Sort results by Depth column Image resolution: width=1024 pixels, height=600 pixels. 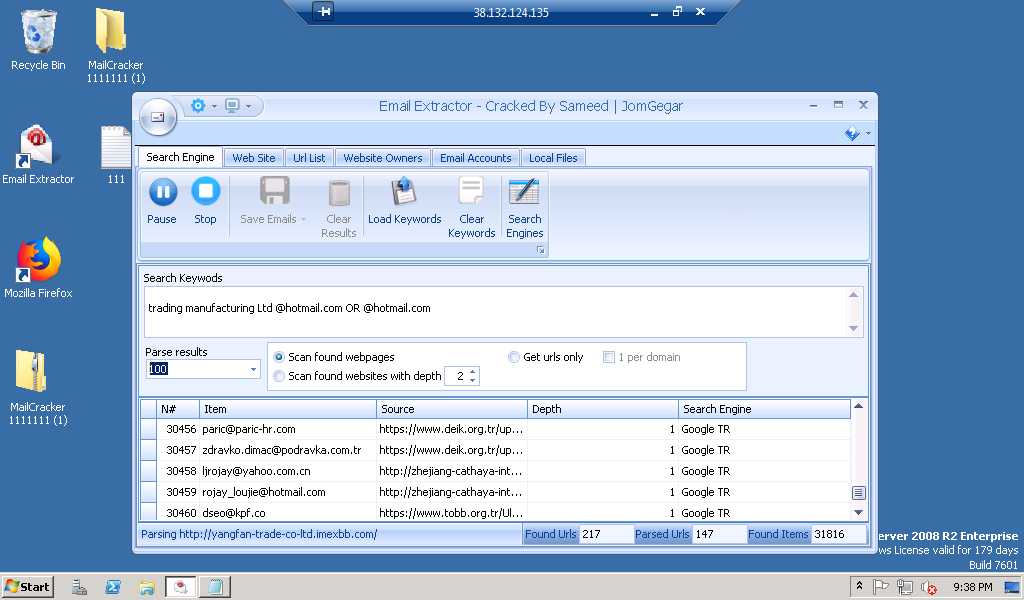[x=602, y=409]
